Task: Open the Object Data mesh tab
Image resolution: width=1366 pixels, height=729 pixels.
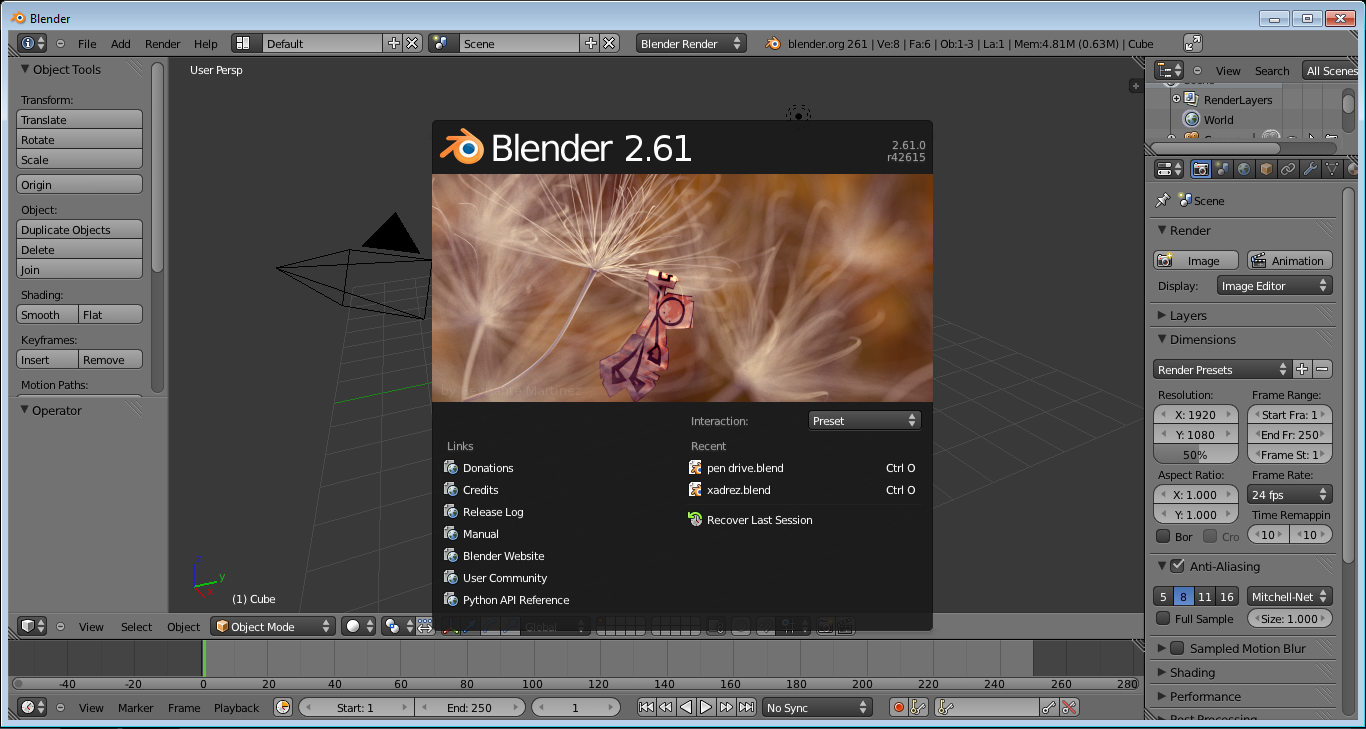Action: click(1333, 168)
